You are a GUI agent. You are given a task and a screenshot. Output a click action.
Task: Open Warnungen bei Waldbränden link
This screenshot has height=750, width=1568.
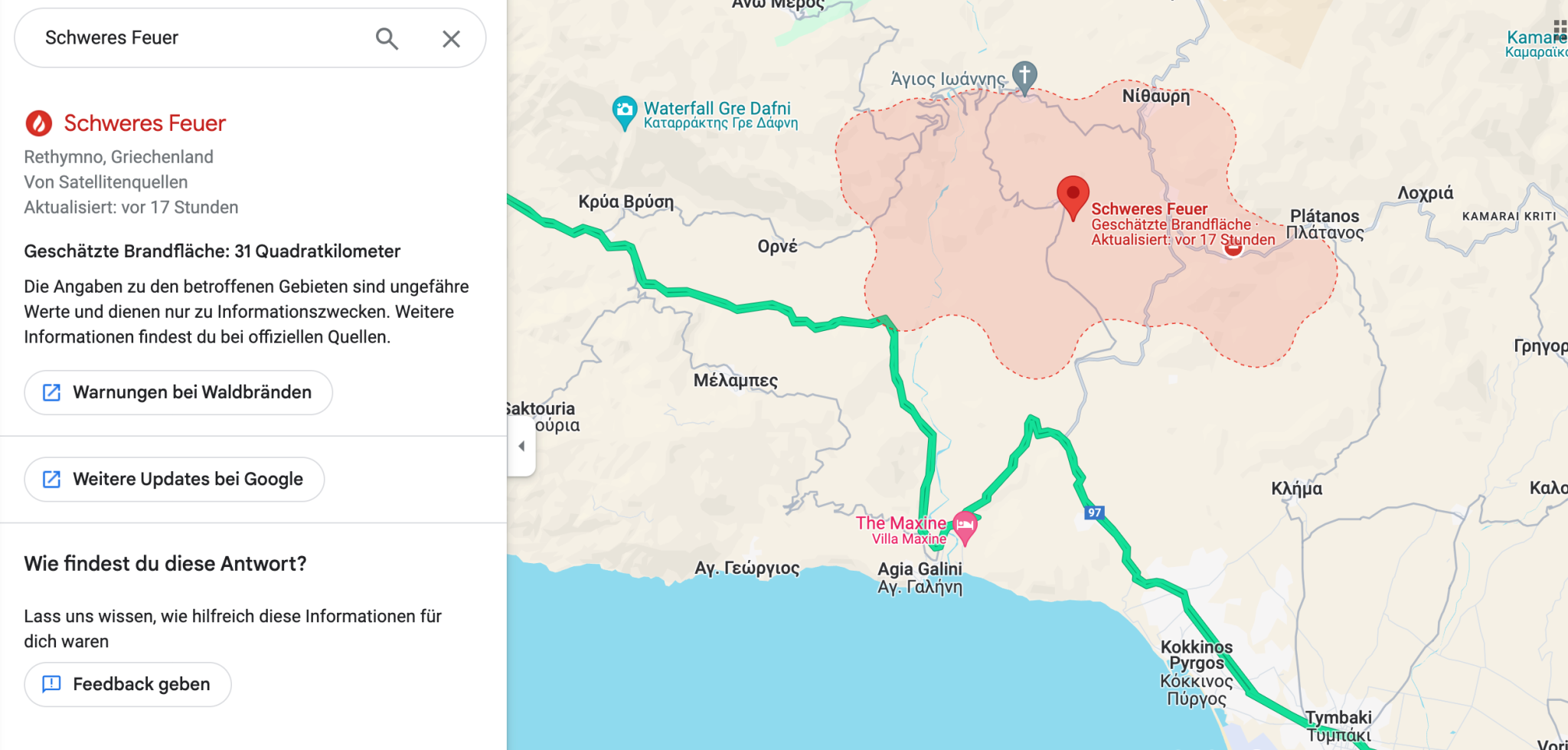coord(178,392)
